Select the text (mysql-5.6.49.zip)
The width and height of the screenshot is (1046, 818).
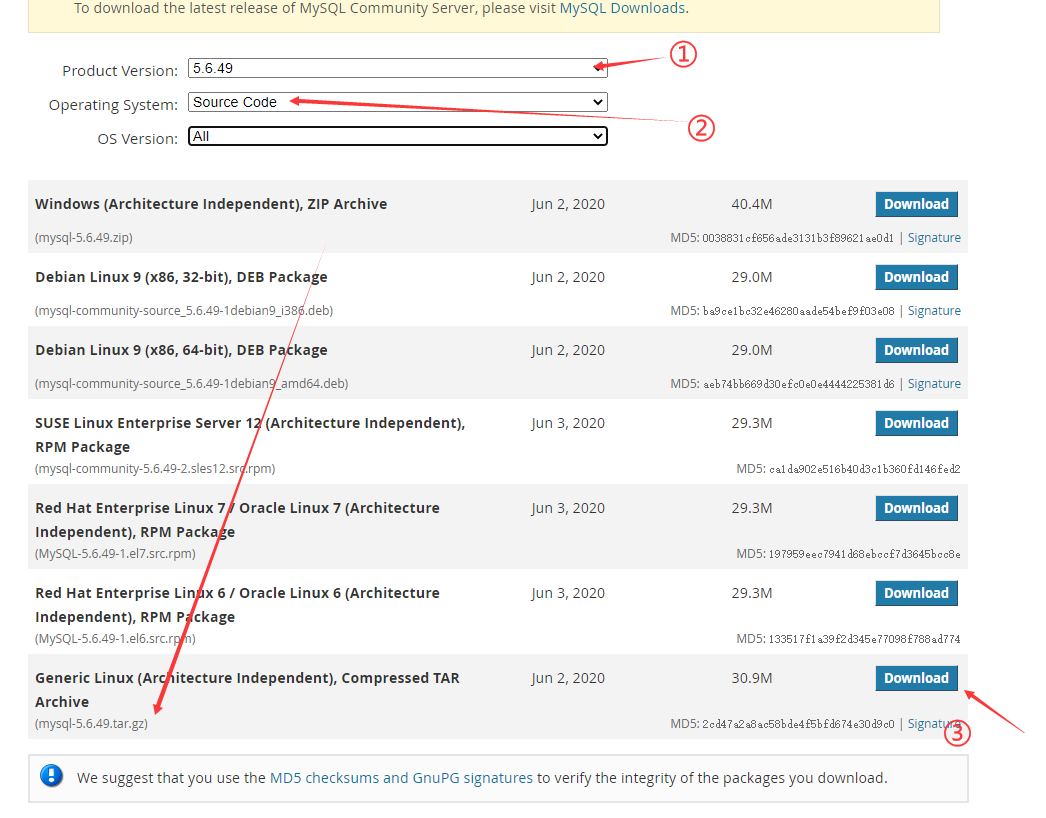(84, 238)
